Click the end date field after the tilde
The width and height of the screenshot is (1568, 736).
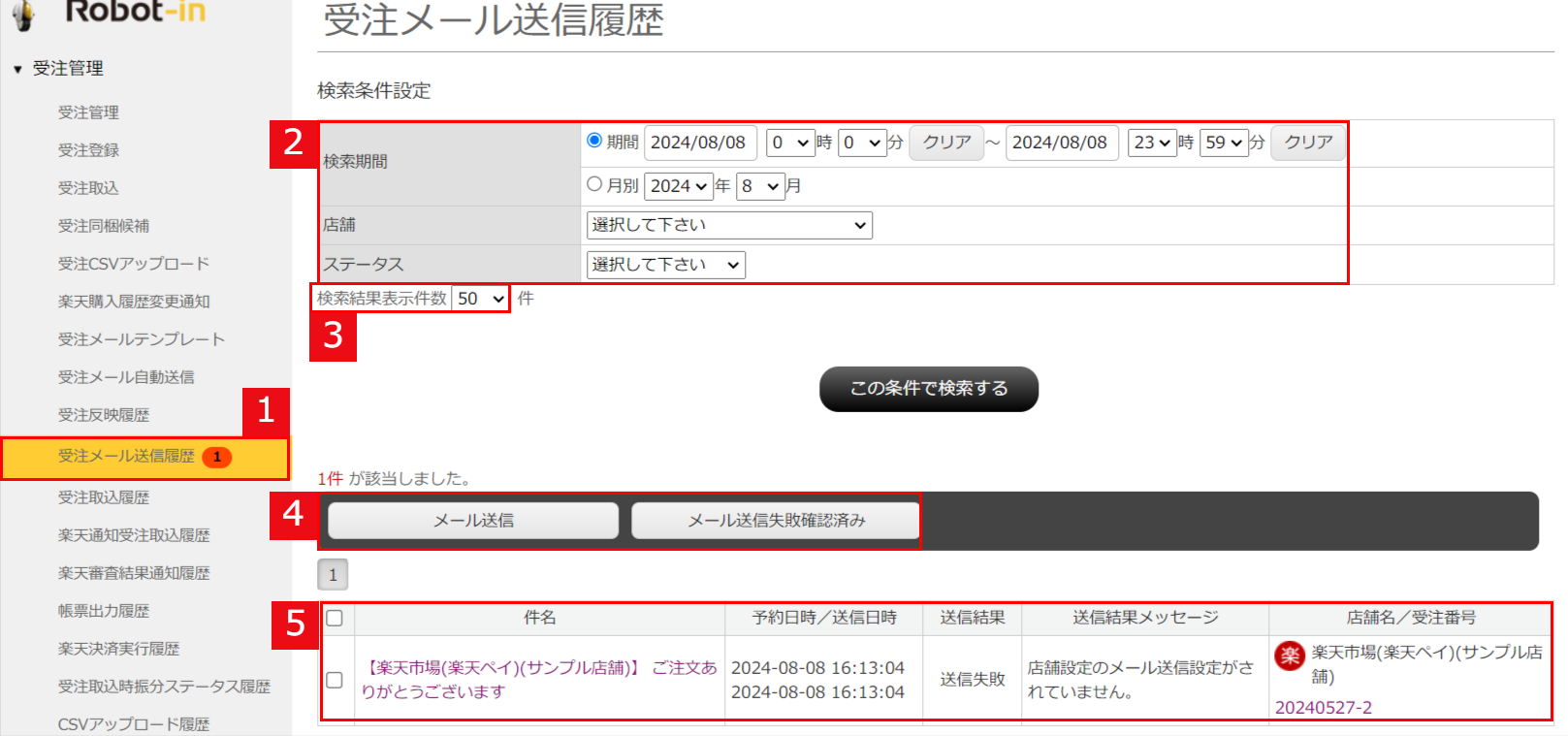click(x=1062, y=143)
